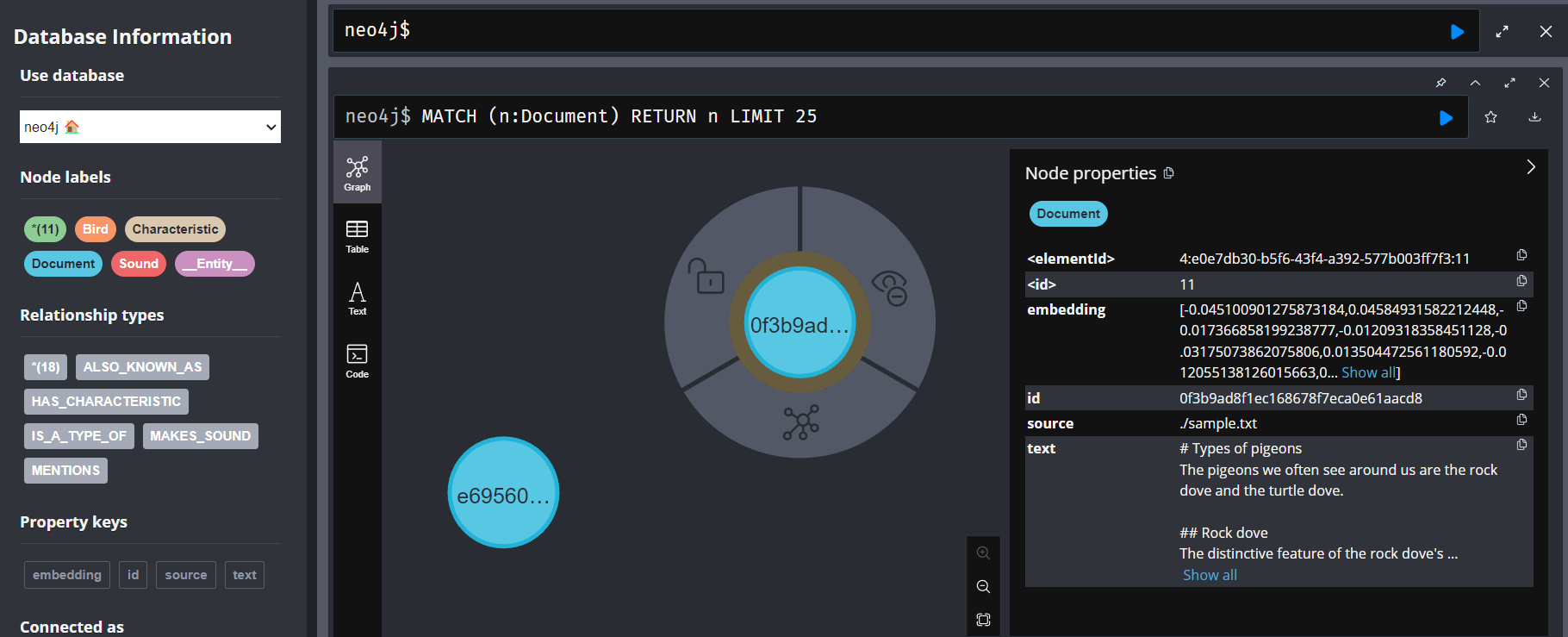
Task: Expand node relationships icon
Action: point(800,422)
